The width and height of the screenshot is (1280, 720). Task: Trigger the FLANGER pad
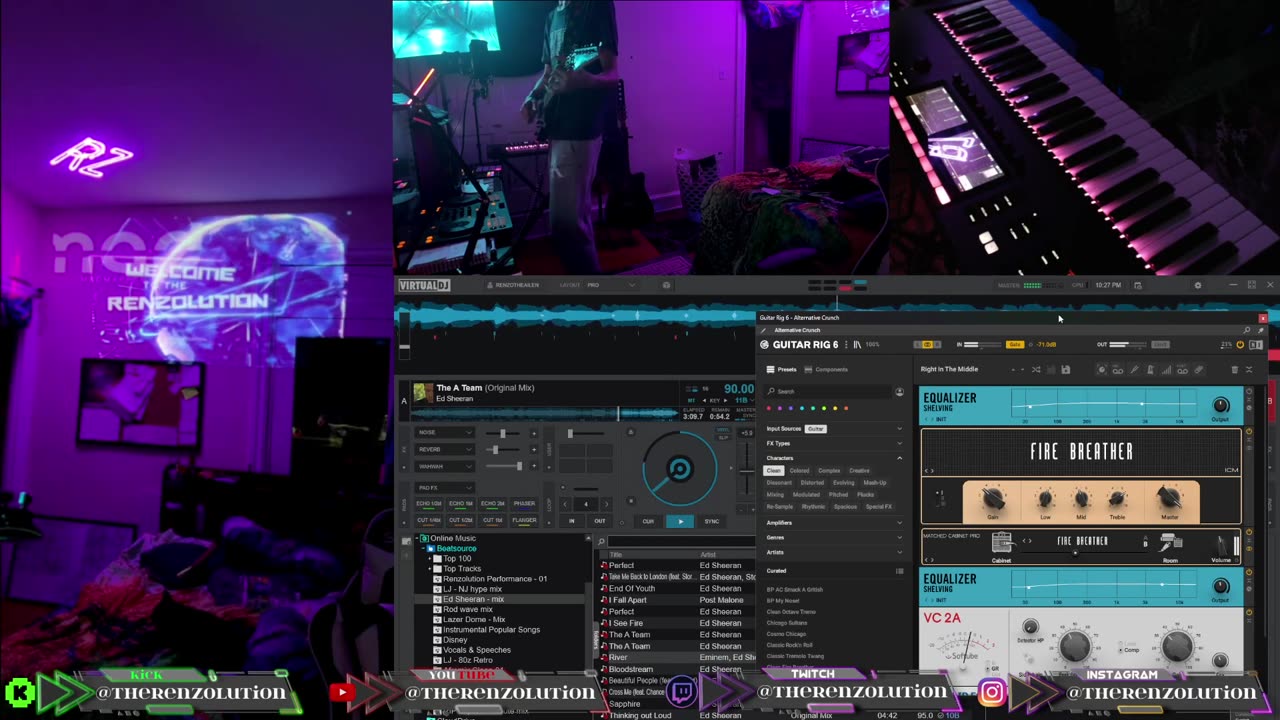(524, 521)
